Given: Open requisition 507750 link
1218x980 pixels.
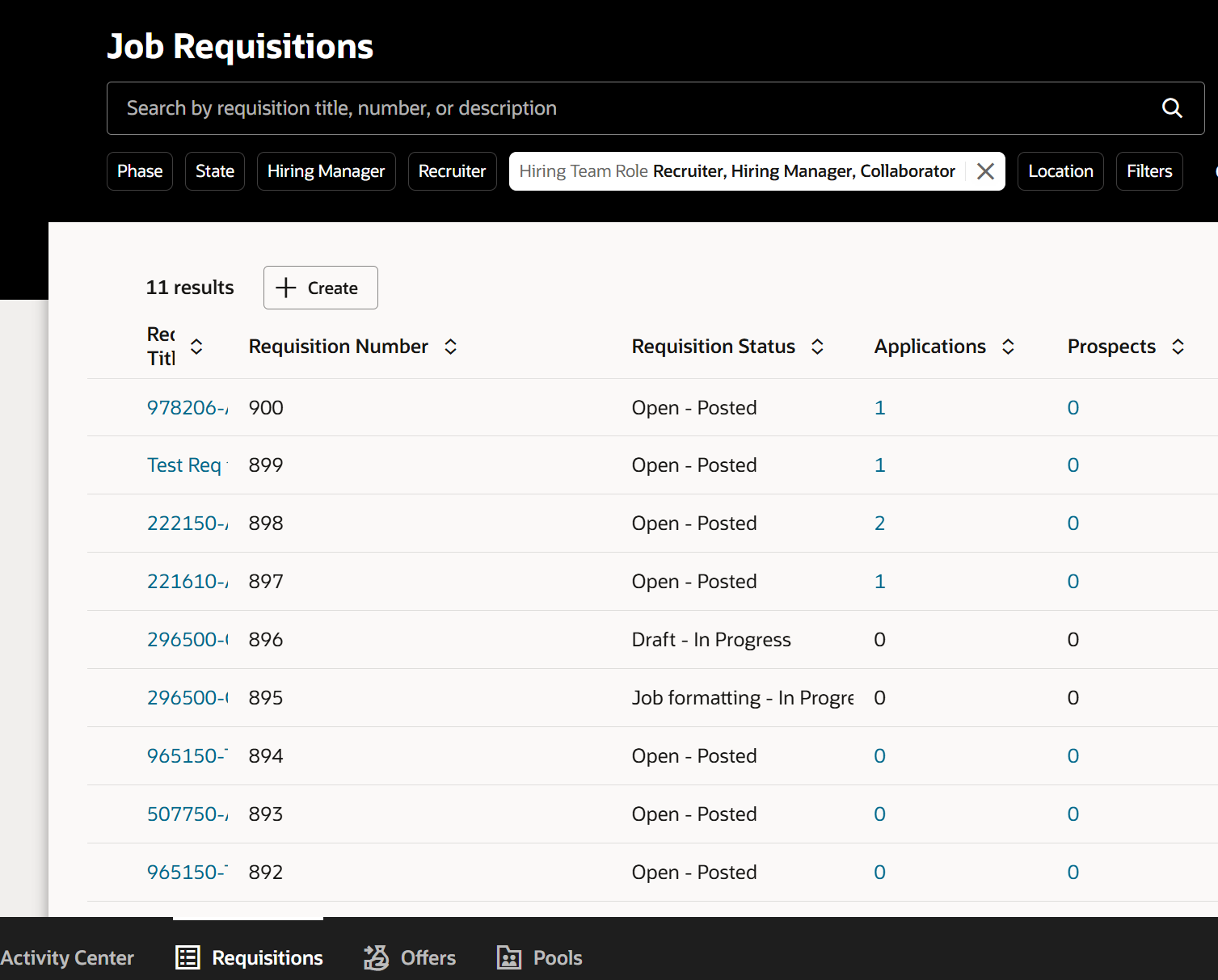Looking at the screenshot, I should tap(188, 814).
